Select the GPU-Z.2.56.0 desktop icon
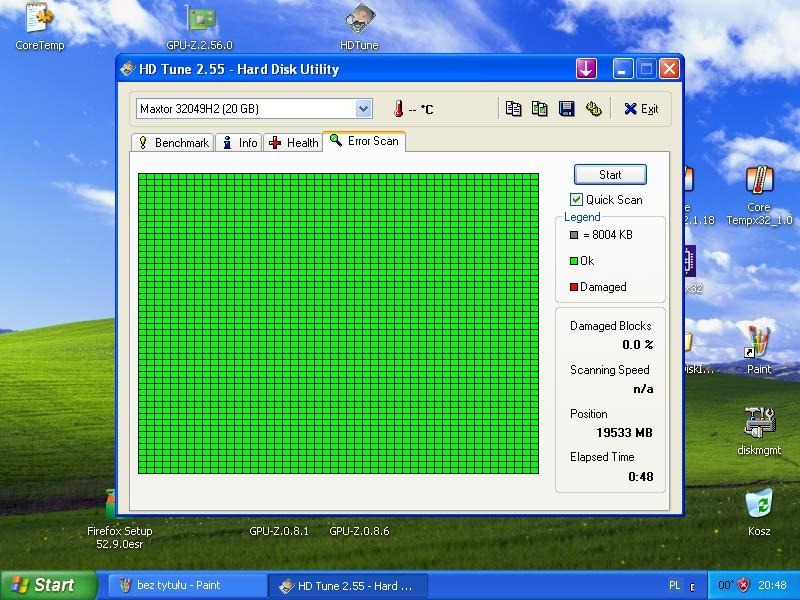This screenshot has width=800, height=600. point(199,27)
